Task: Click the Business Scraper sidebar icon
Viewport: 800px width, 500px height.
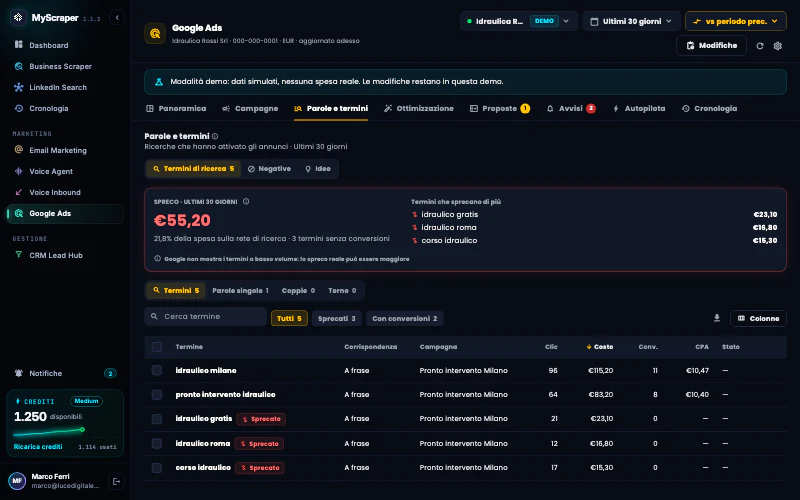Action: click(x=19, y=66)
